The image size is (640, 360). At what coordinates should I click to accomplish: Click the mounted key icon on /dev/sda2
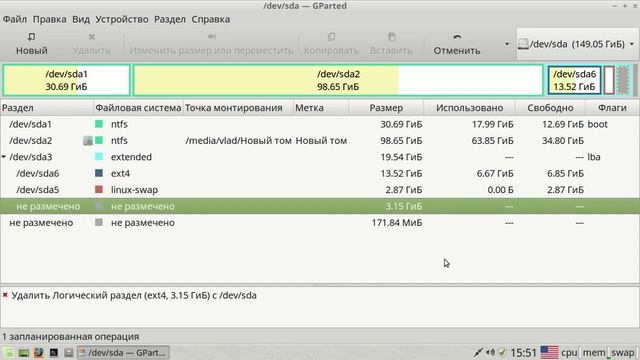point(88,140)
